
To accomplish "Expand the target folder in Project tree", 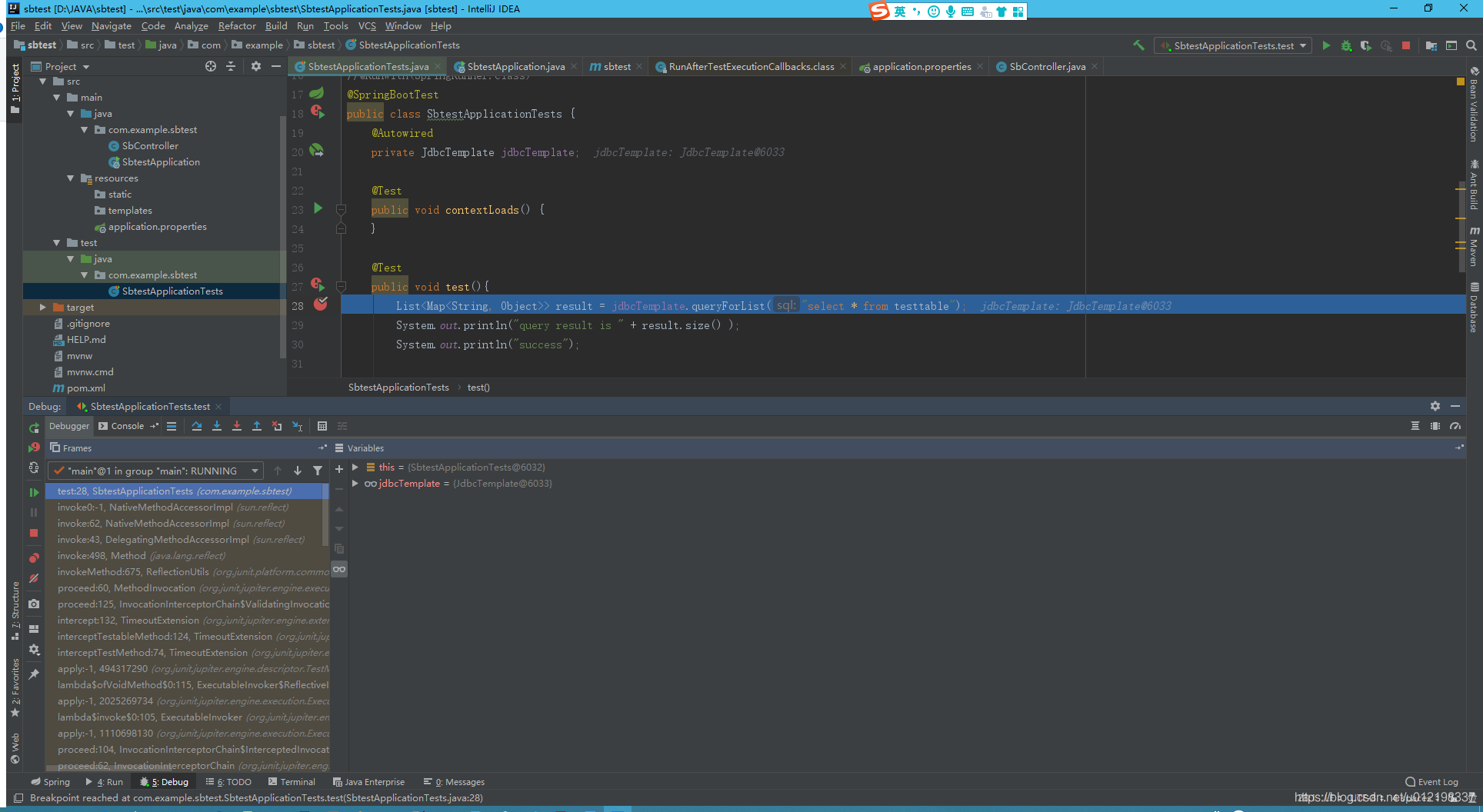I will [x=43, y=308].
